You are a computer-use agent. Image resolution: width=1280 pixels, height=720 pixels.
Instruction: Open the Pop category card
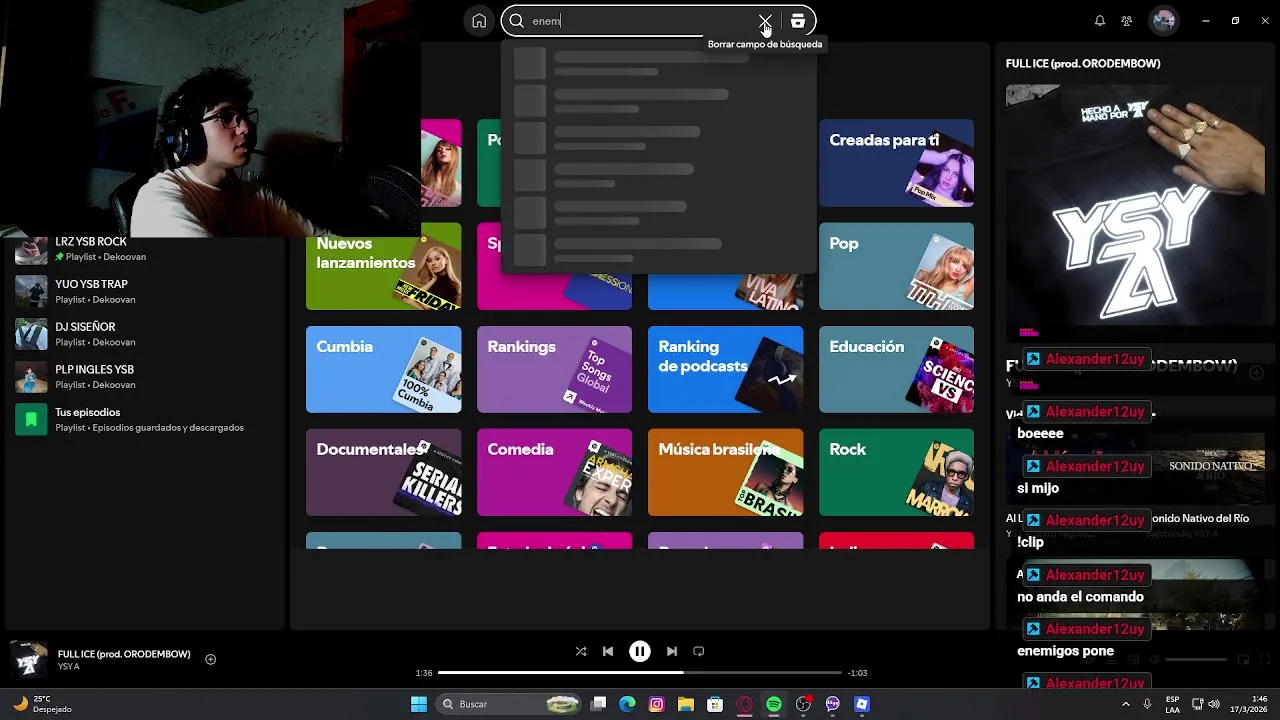point(896,266)
